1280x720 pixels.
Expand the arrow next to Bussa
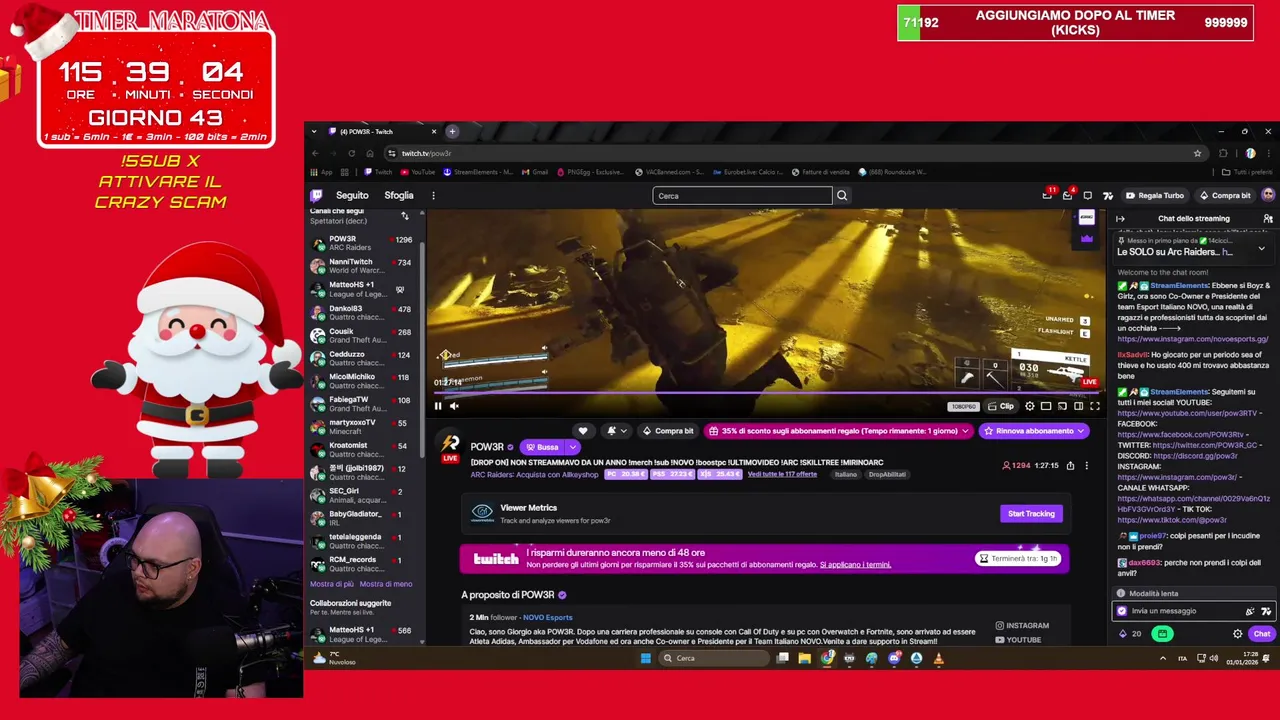[573, 447]
